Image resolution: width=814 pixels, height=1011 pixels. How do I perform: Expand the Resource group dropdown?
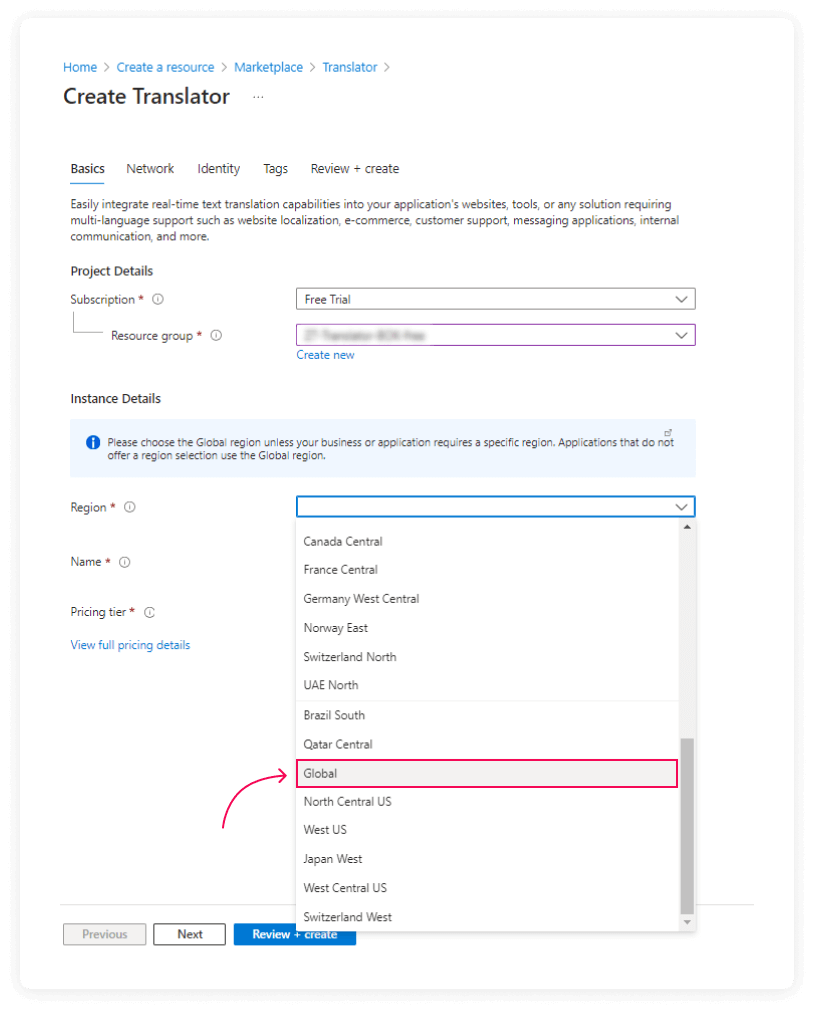[x=495, y=335]
